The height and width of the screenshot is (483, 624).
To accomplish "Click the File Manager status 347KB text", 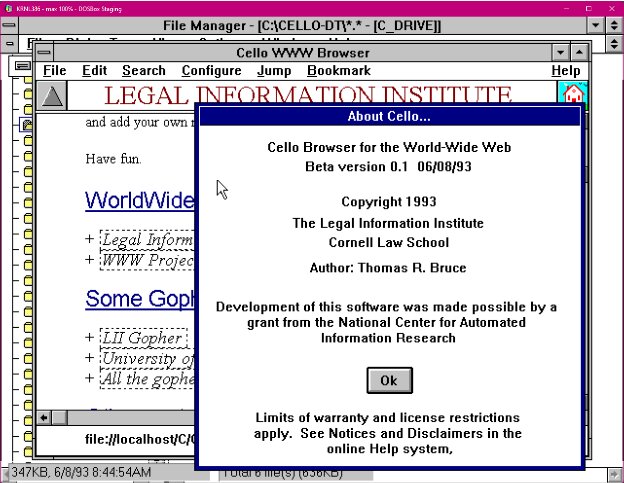I will pyautogui.click(x=81, y=473).
